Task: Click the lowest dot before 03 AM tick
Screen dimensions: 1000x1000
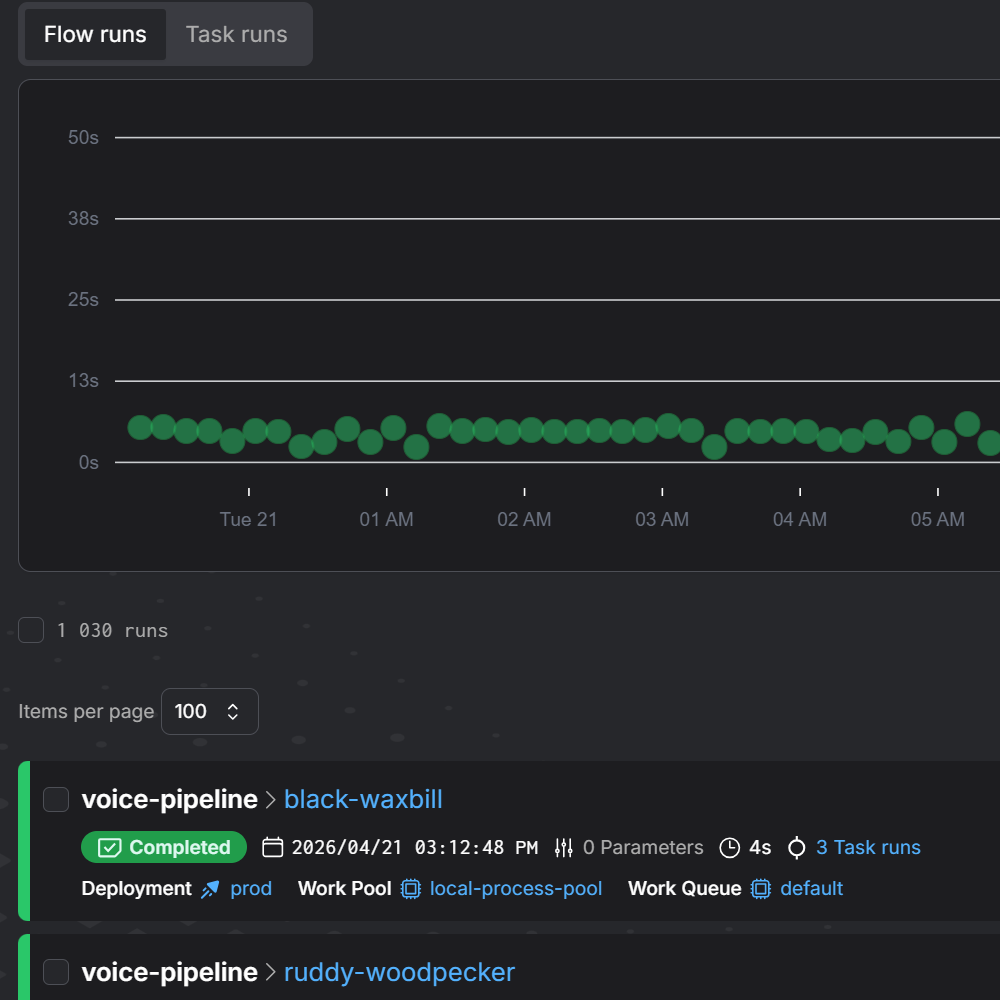Action: pyautogui.click(x=416, y=447)
